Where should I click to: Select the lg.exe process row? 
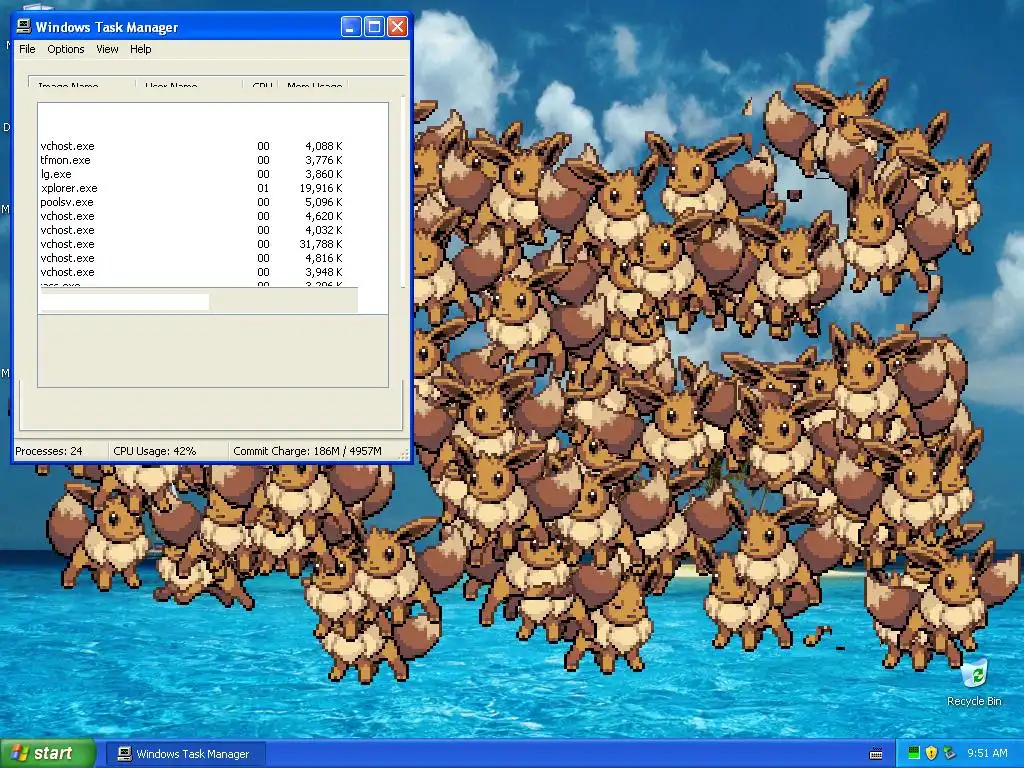[191, 174]
